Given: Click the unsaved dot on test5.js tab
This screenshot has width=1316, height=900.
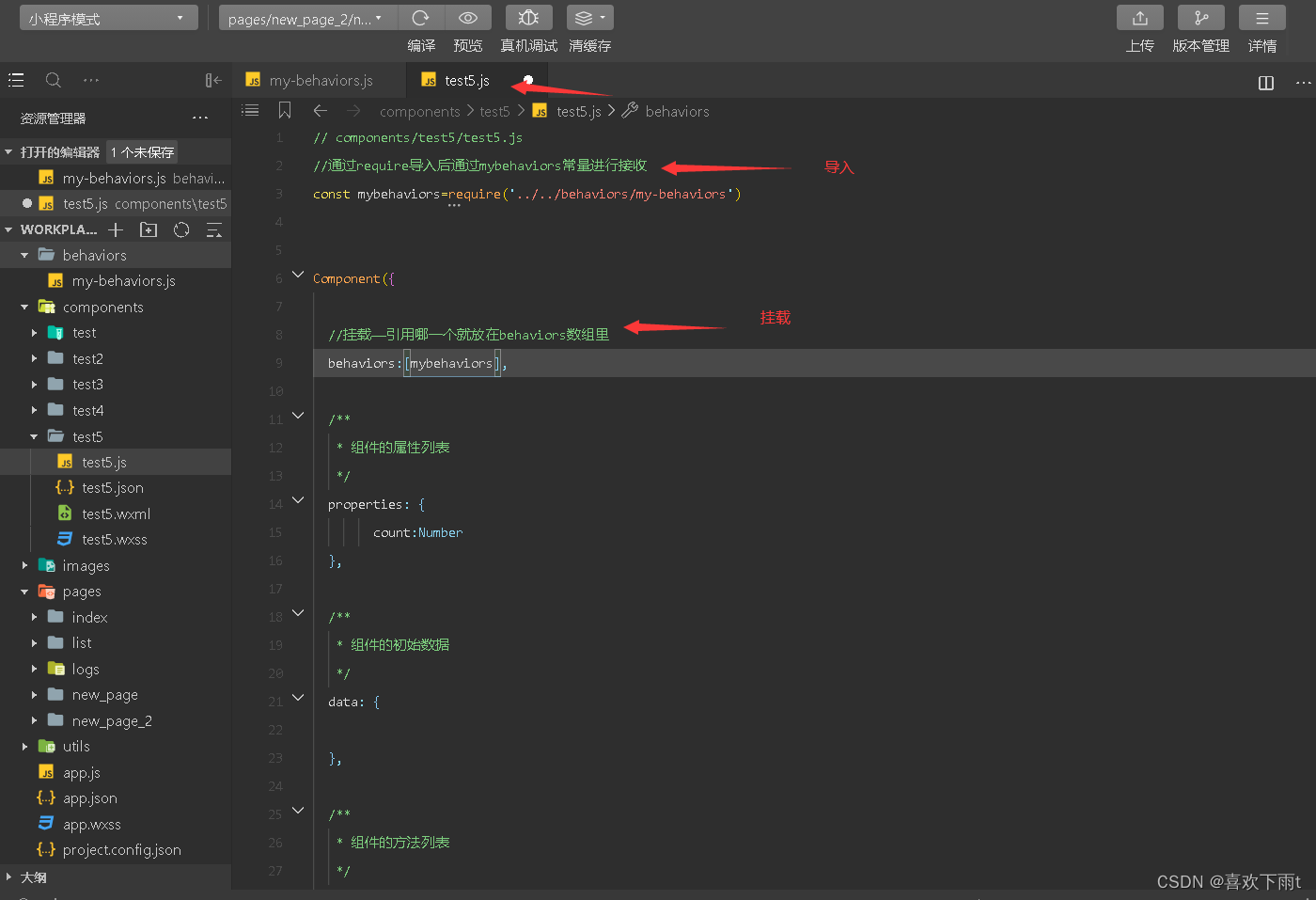Looking at the screenshot, I should pyautogui.click(x=528, y=80).
